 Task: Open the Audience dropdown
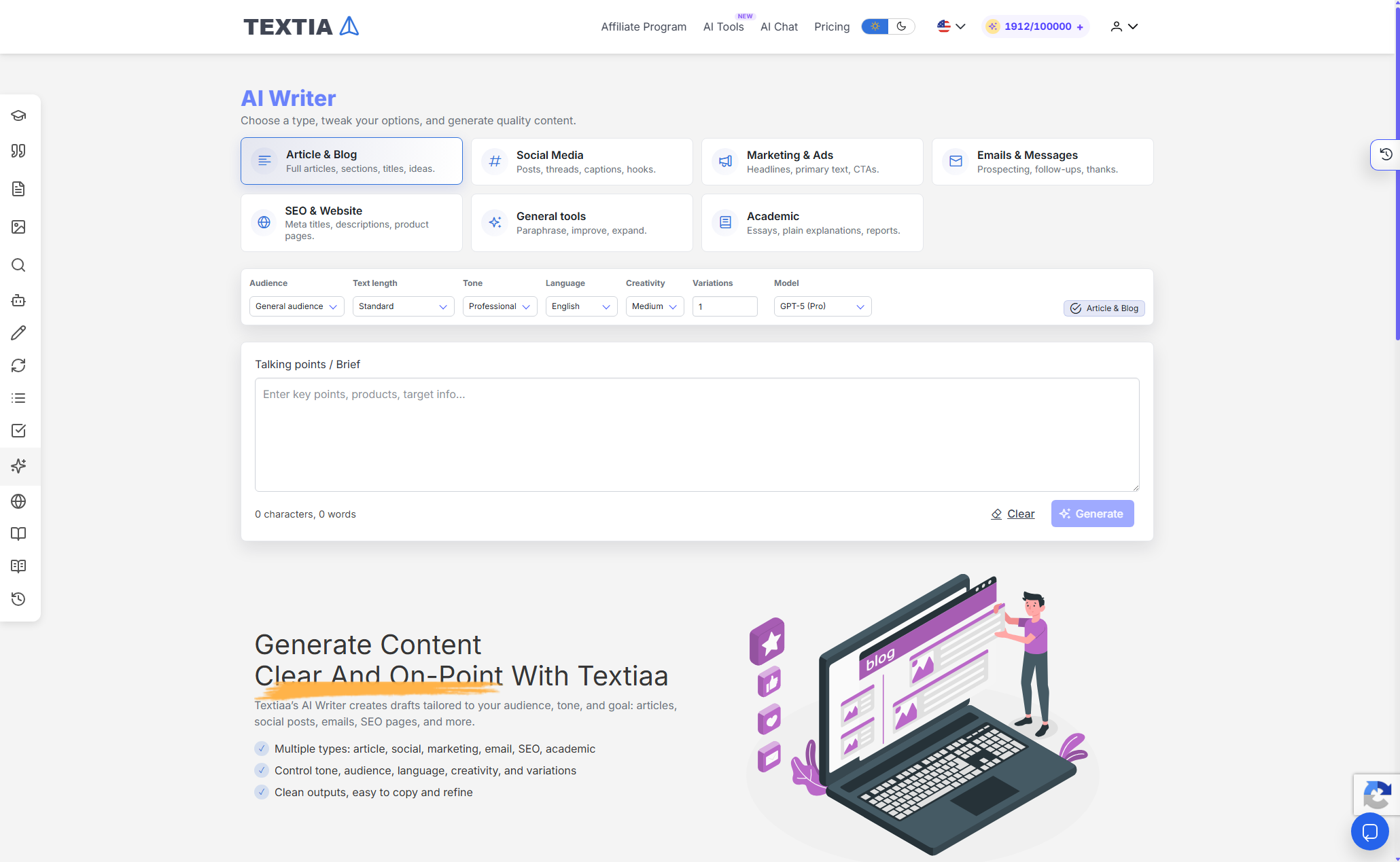click(296, 306)
